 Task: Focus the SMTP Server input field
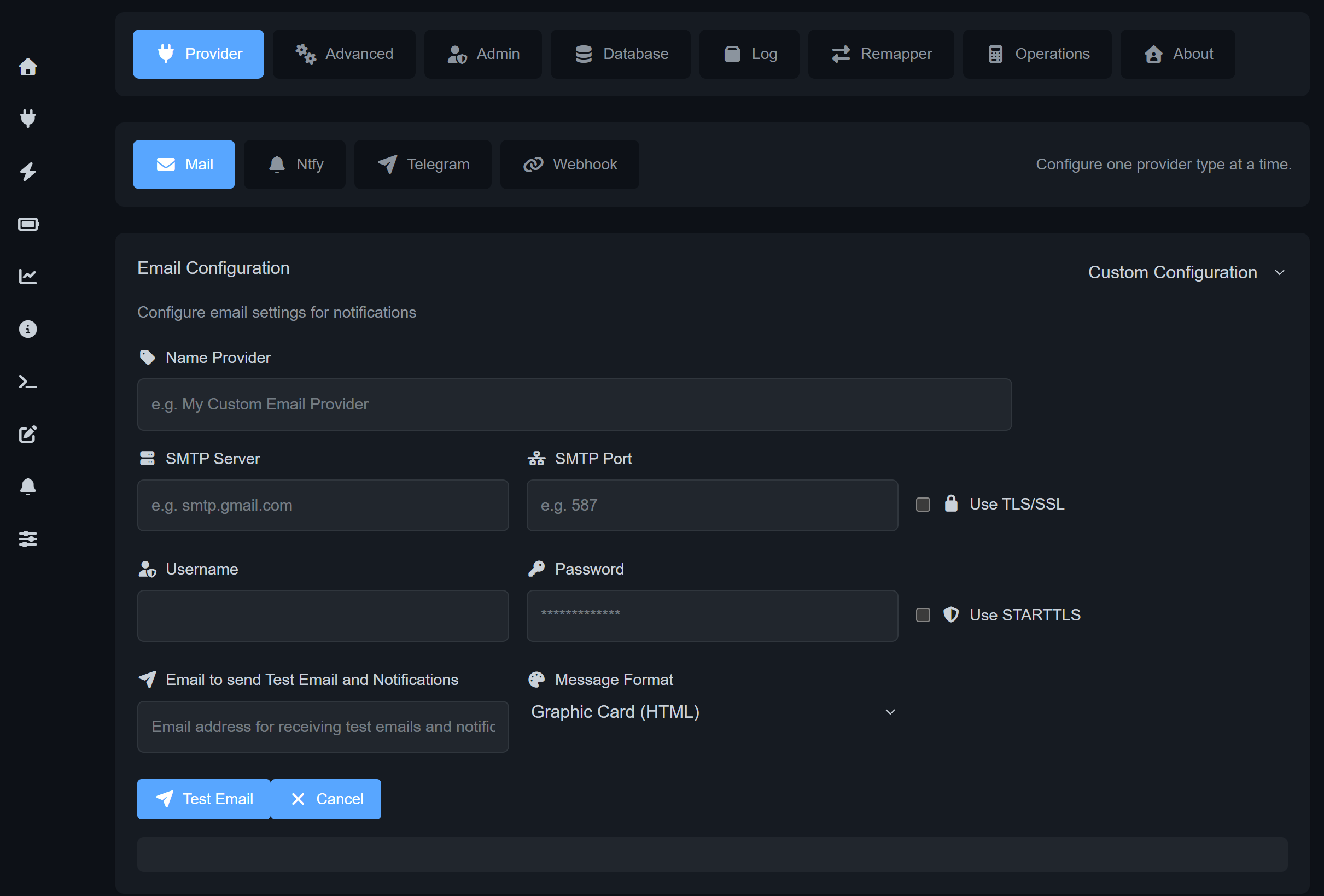click(323, 505)
